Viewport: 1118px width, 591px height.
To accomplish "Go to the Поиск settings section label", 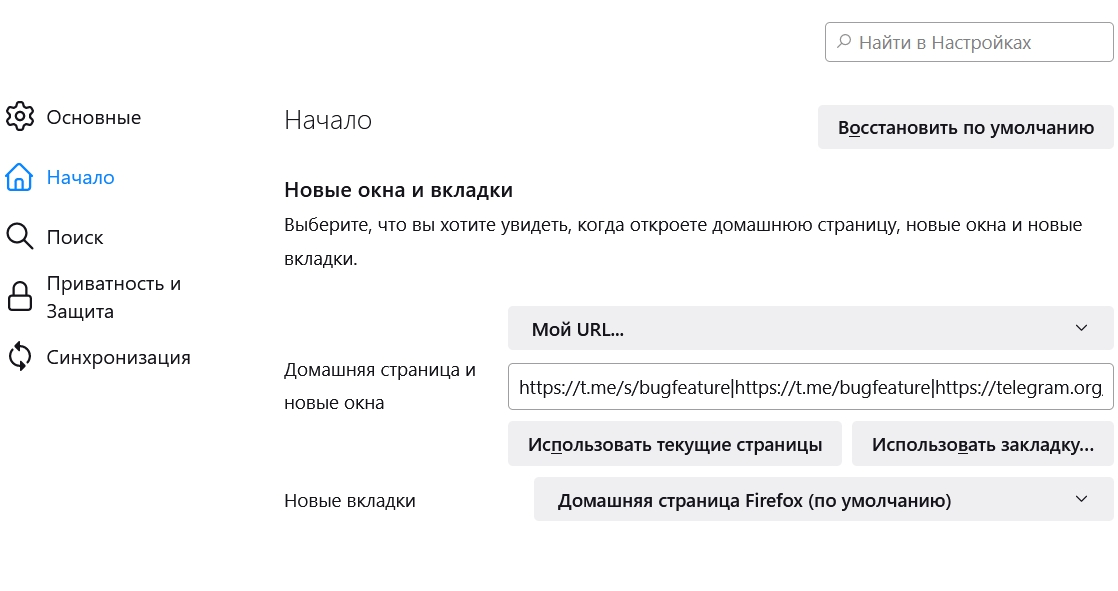I will coord(75,238).
